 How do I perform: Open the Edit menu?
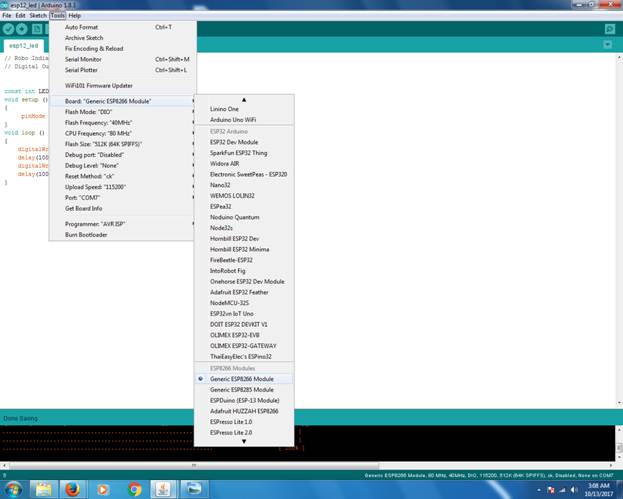(x=20, y=15)
